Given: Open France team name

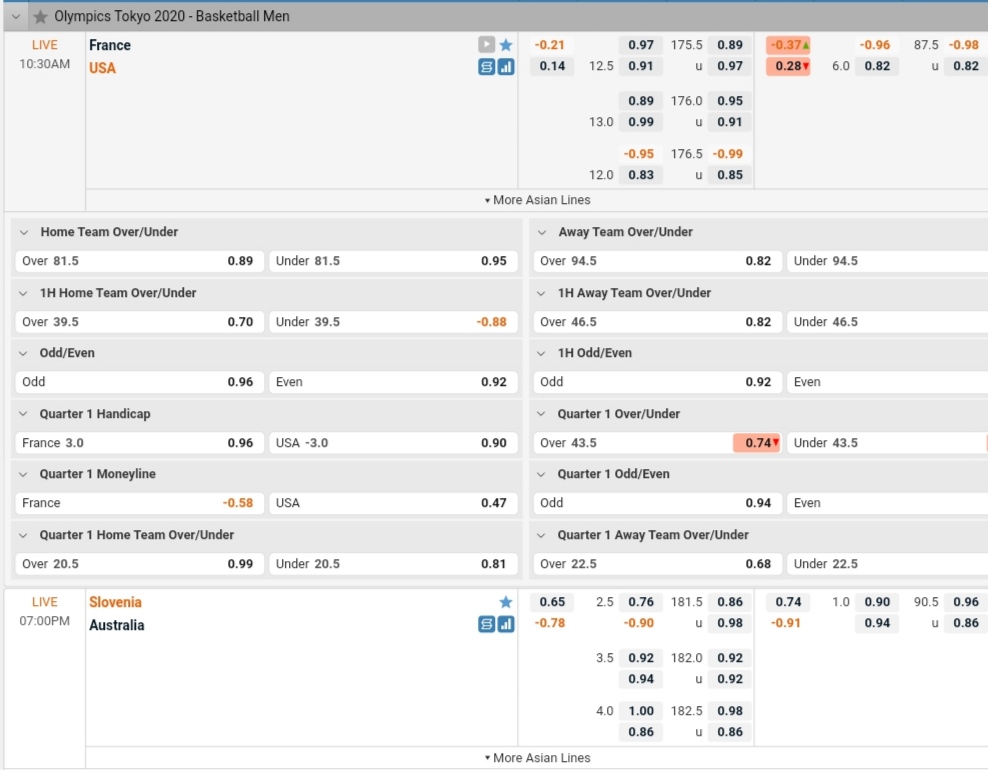Looking at the screenshot, I should pos(110,45).
